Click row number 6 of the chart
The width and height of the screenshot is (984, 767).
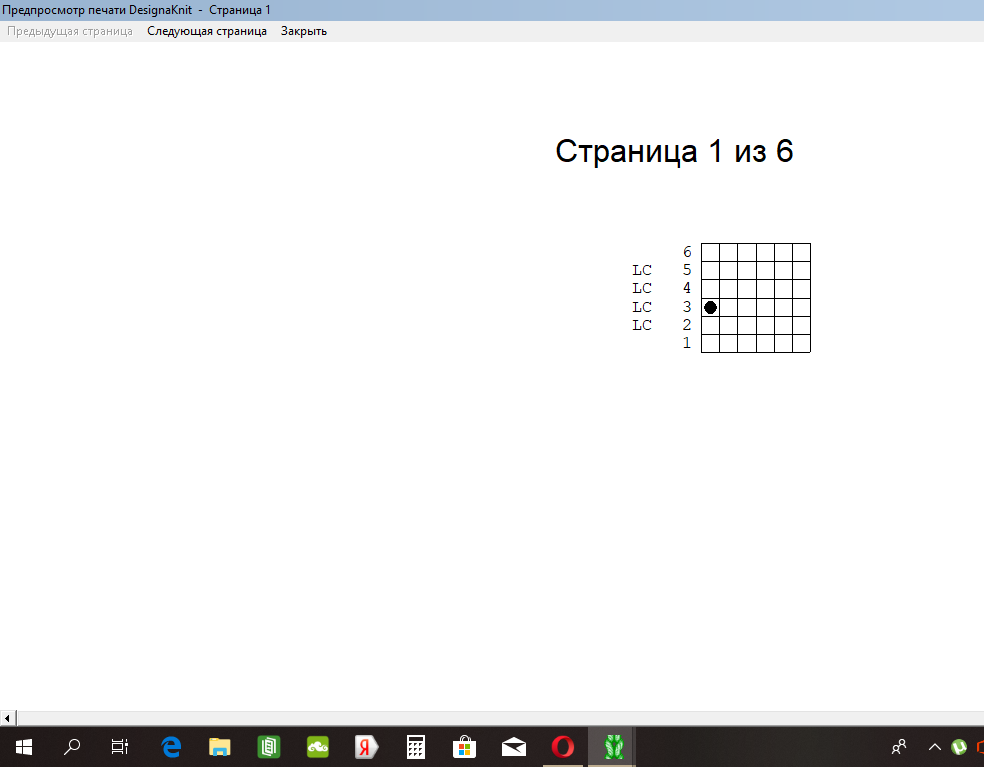(x=687, y=252)
